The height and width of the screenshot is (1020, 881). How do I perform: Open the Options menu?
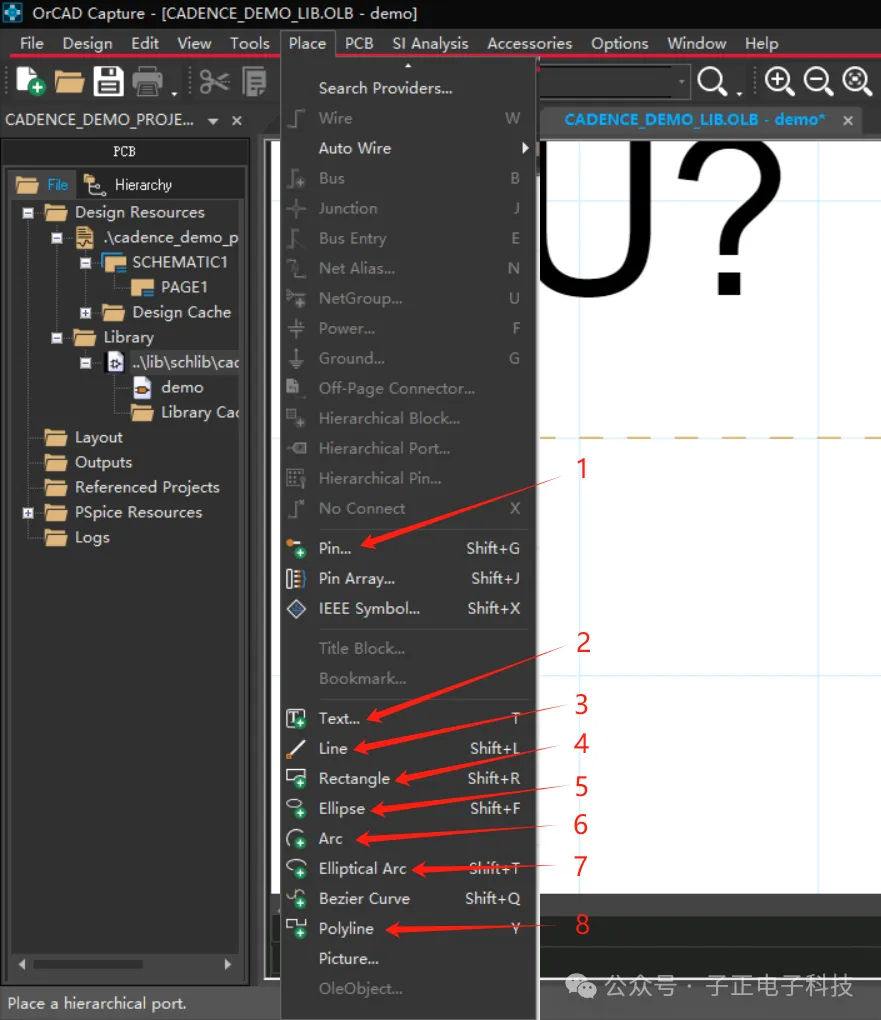(619, 44)
